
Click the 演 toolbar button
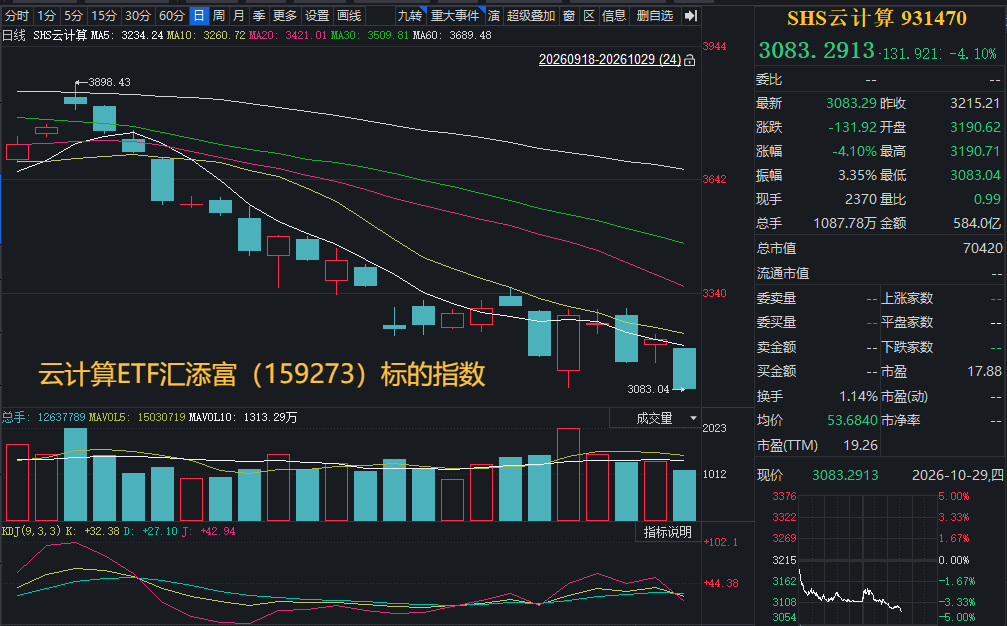(494, 15)
